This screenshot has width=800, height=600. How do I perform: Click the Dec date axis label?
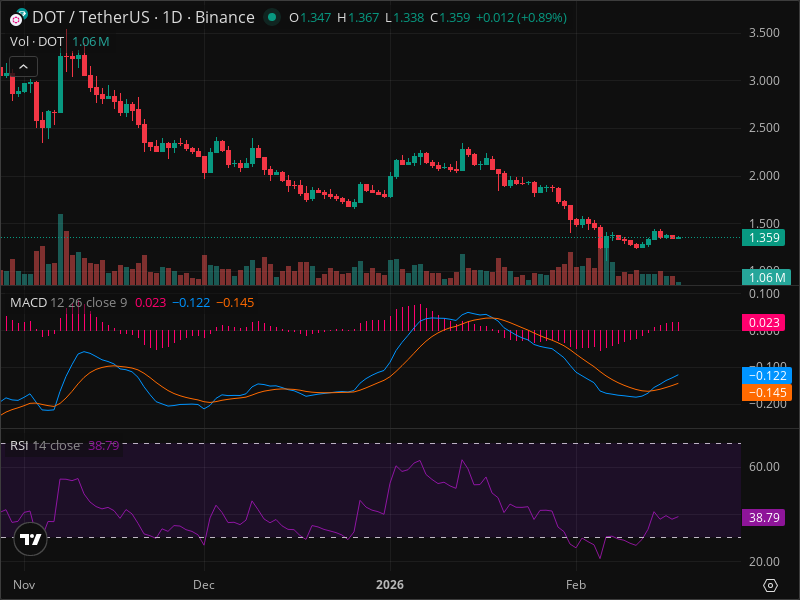[204, 585]
